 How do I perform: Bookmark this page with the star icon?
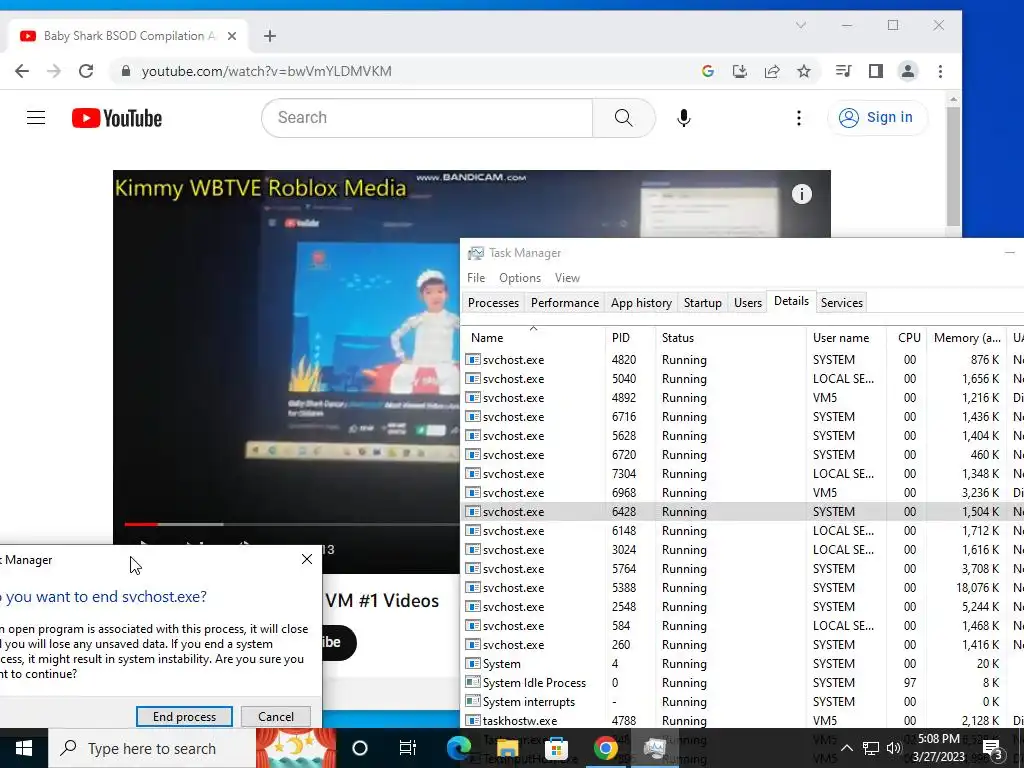(804, 71)
